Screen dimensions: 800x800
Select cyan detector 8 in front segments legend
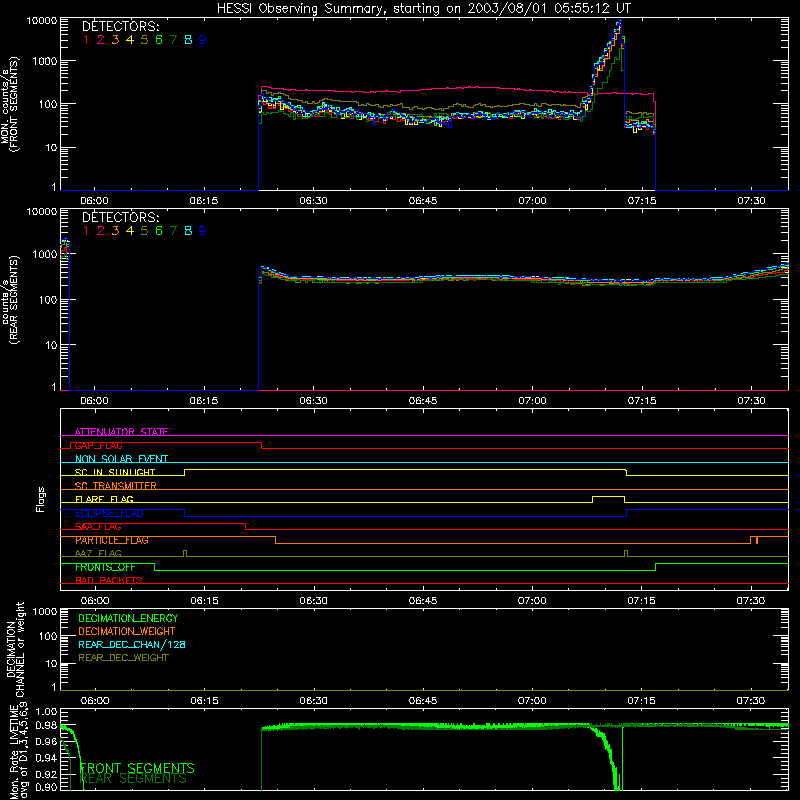pos(188,39)
